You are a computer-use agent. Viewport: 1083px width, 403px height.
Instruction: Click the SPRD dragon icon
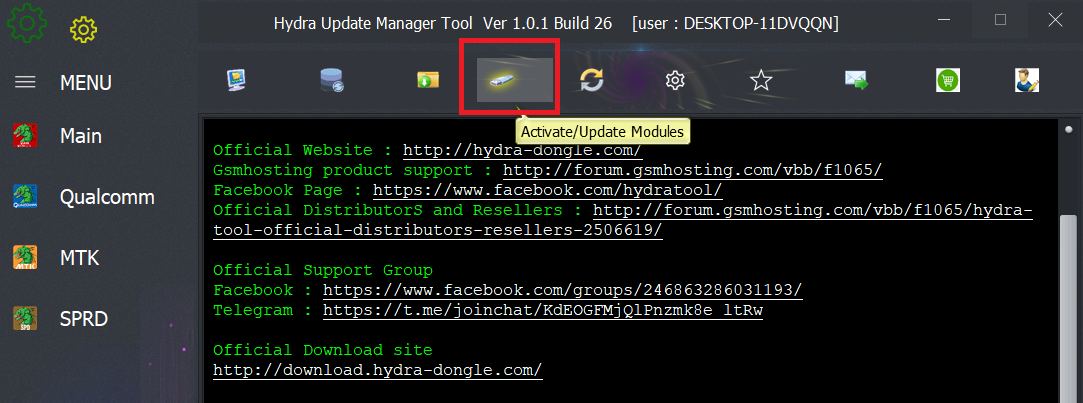click(x=26, y=319)
